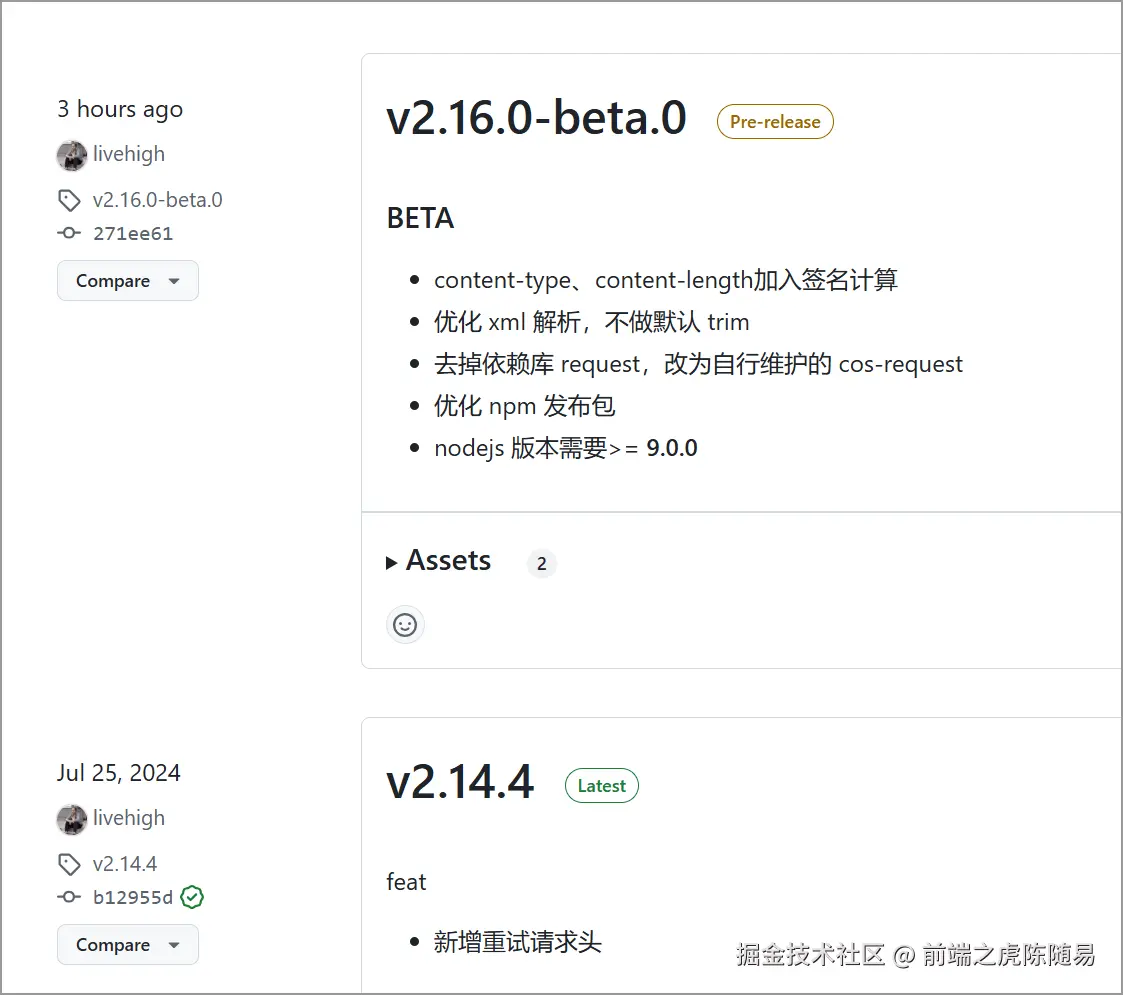Click the green Latest badge
The width and height of the screenshot is (1123, 995).
click(602, 786)
